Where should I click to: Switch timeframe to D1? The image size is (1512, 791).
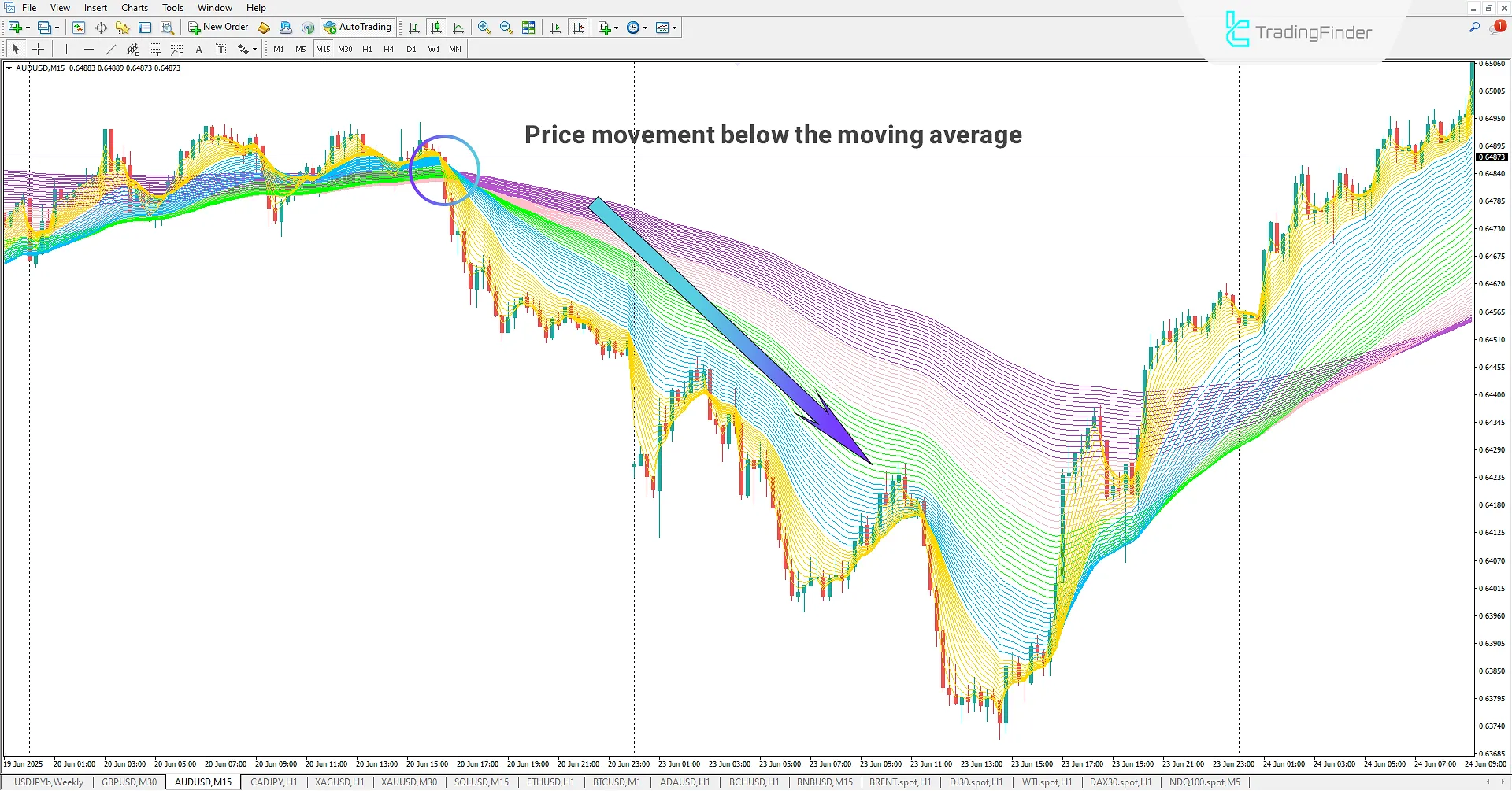[x=410, y=48]
